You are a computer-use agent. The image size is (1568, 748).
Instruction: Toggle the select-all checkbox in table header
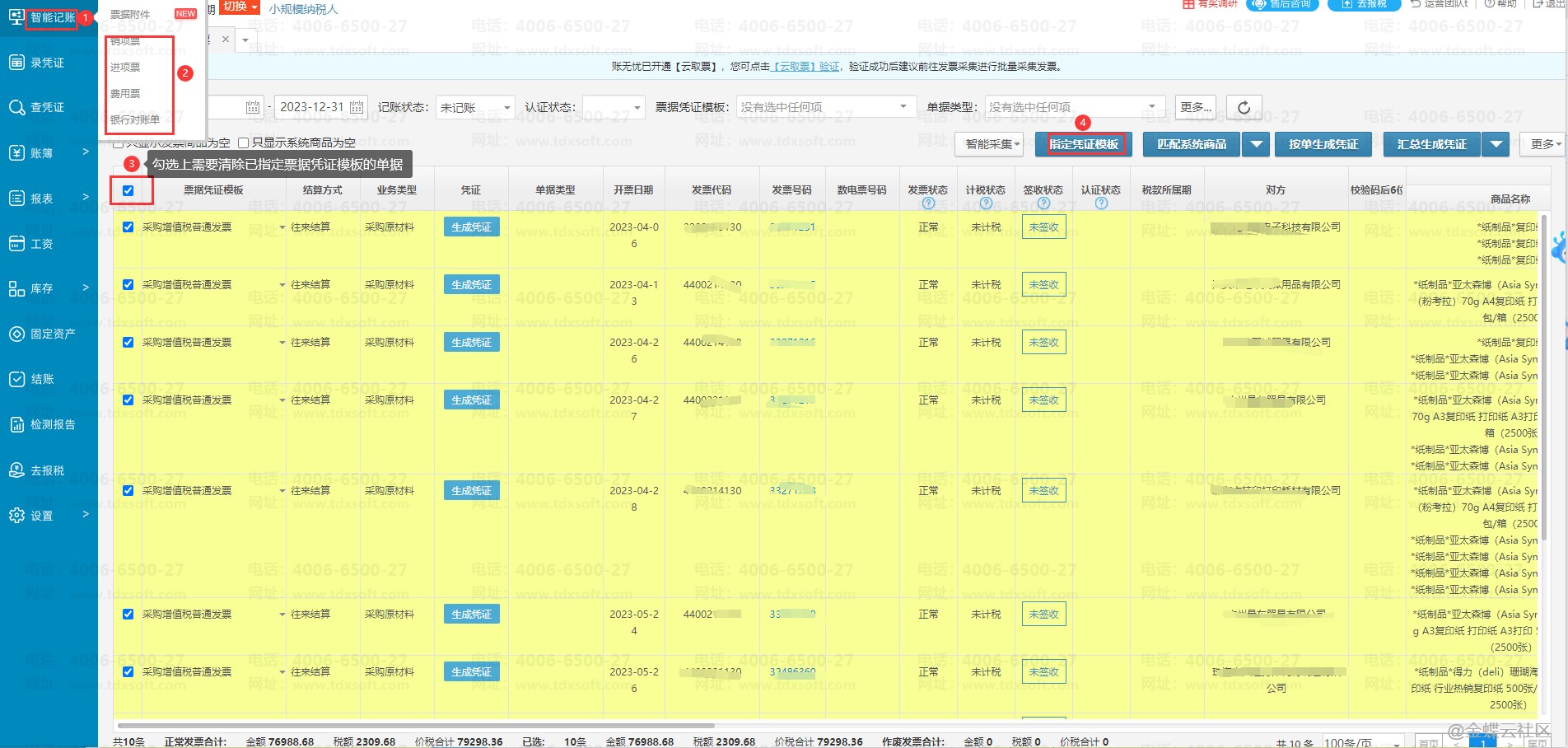click(x=128, y=190)
